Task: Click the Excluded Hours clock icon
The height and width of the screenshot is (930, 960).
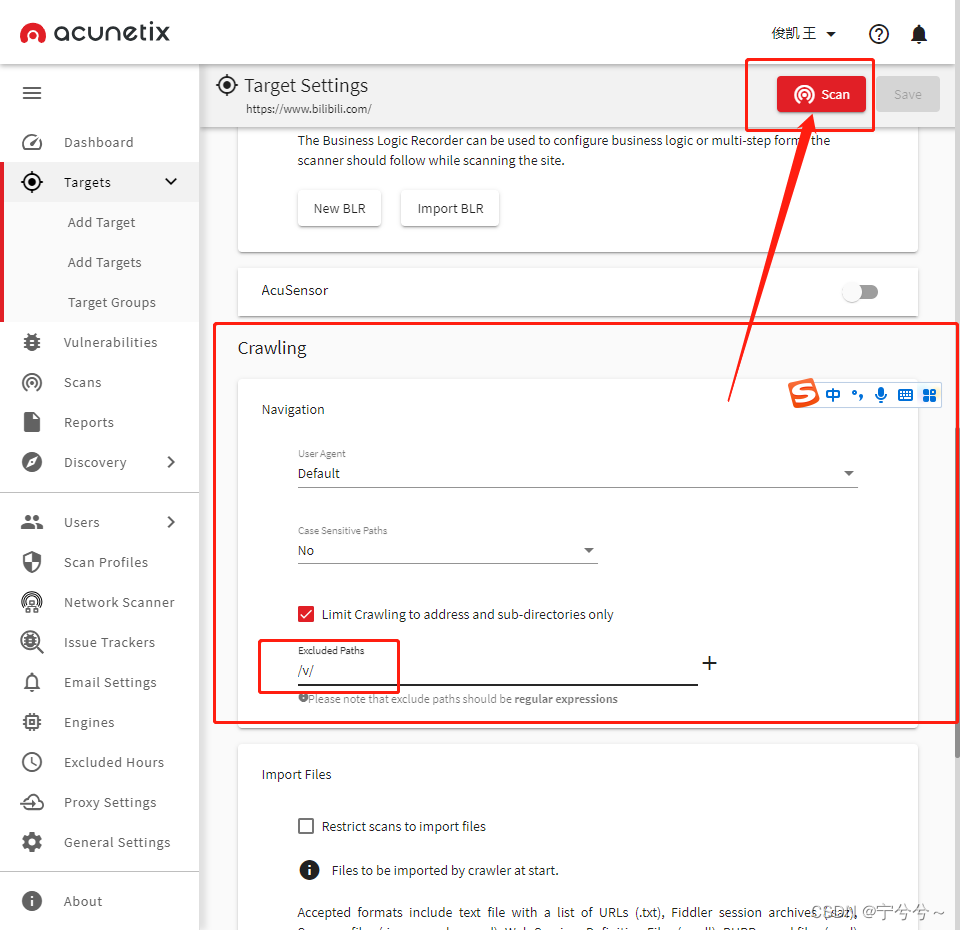Action: [x=32, y=762]
